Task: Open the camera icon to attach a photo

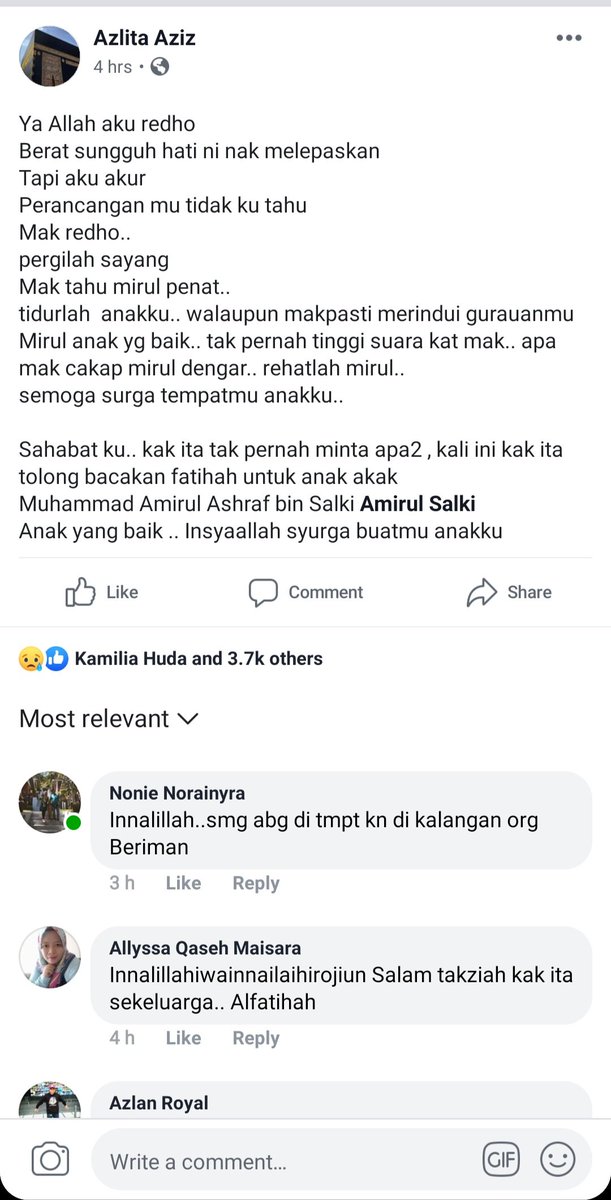Action: (50, 1160)
